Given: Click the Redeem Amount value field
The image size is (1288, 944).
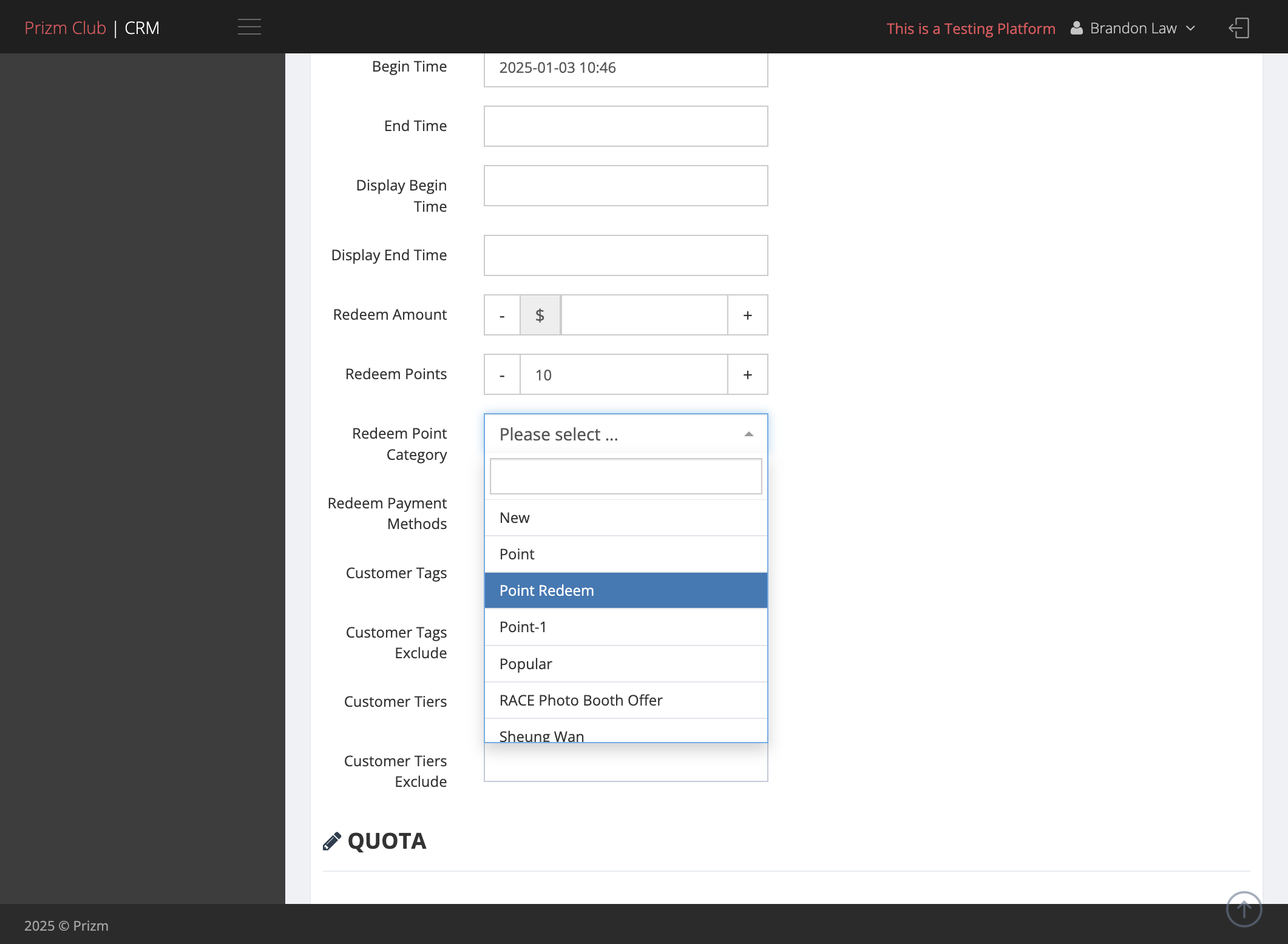Looking at the screenshot, I should coord(644,315).
